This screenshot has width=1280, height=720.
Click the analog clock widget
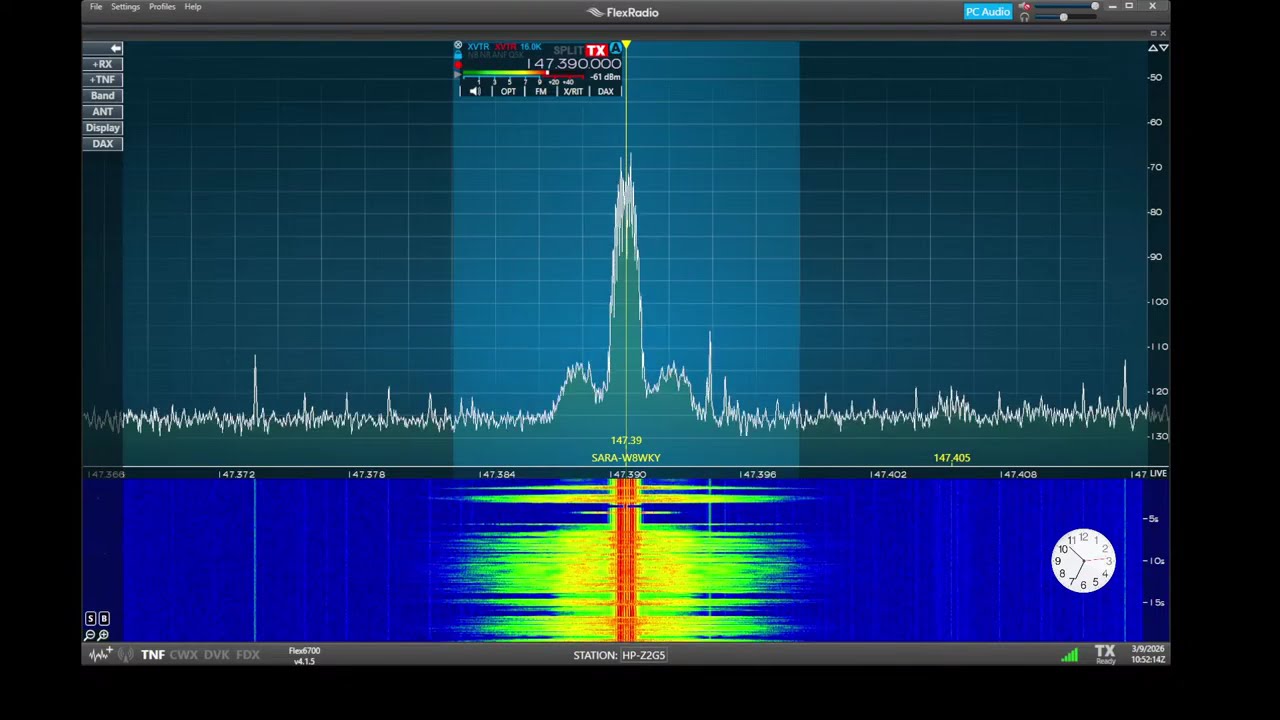1083,561
